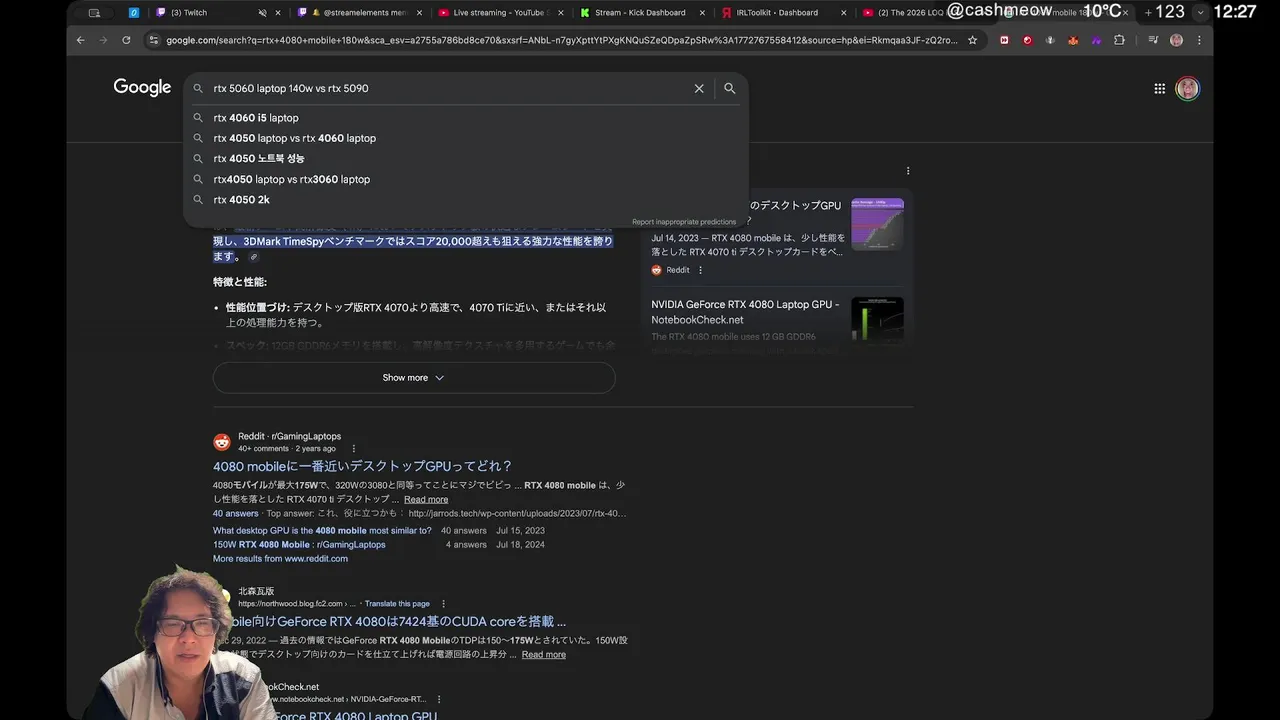The height and width of the screenshot is (720, 1280).
Task: Click Report inappropriate predictions
Action: pos(684,222)
